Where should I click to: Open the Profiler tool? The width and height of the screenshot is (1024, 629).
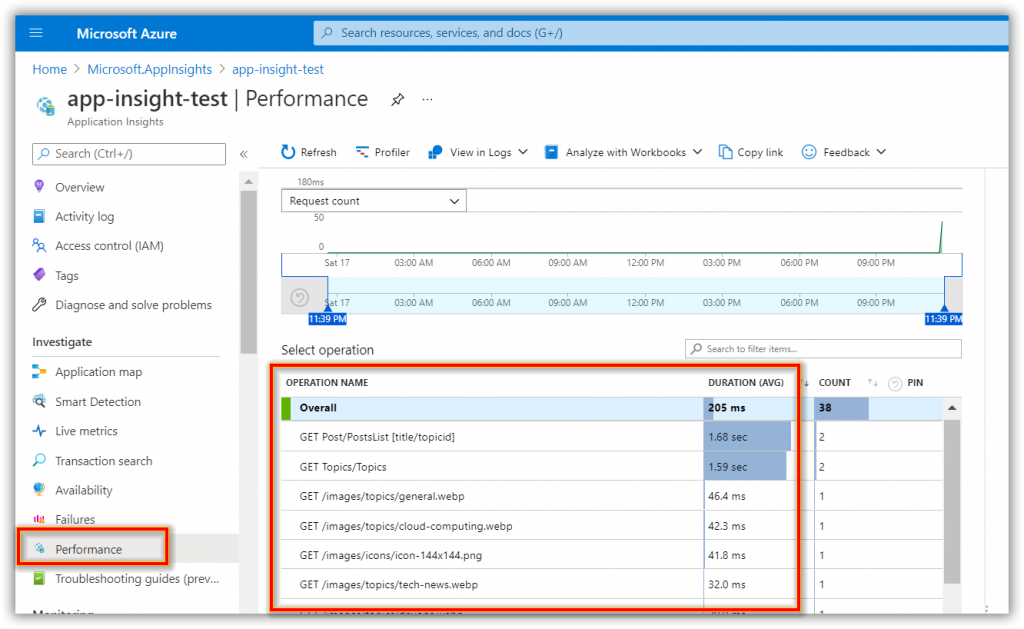(383, 152)
